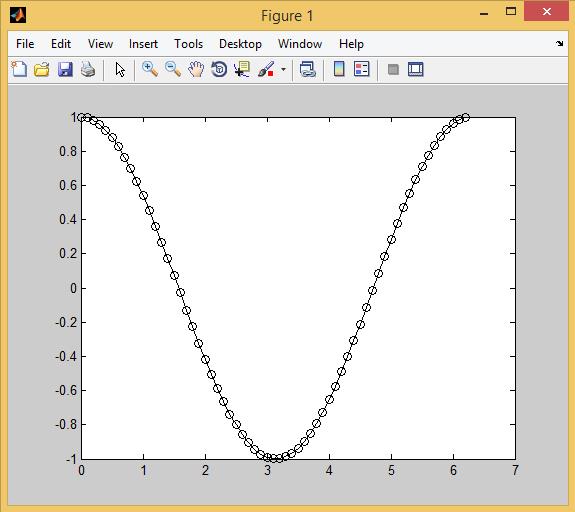Open the Insert menu
This screenshot has height=512, width=575.
click(x=143, y=44)
